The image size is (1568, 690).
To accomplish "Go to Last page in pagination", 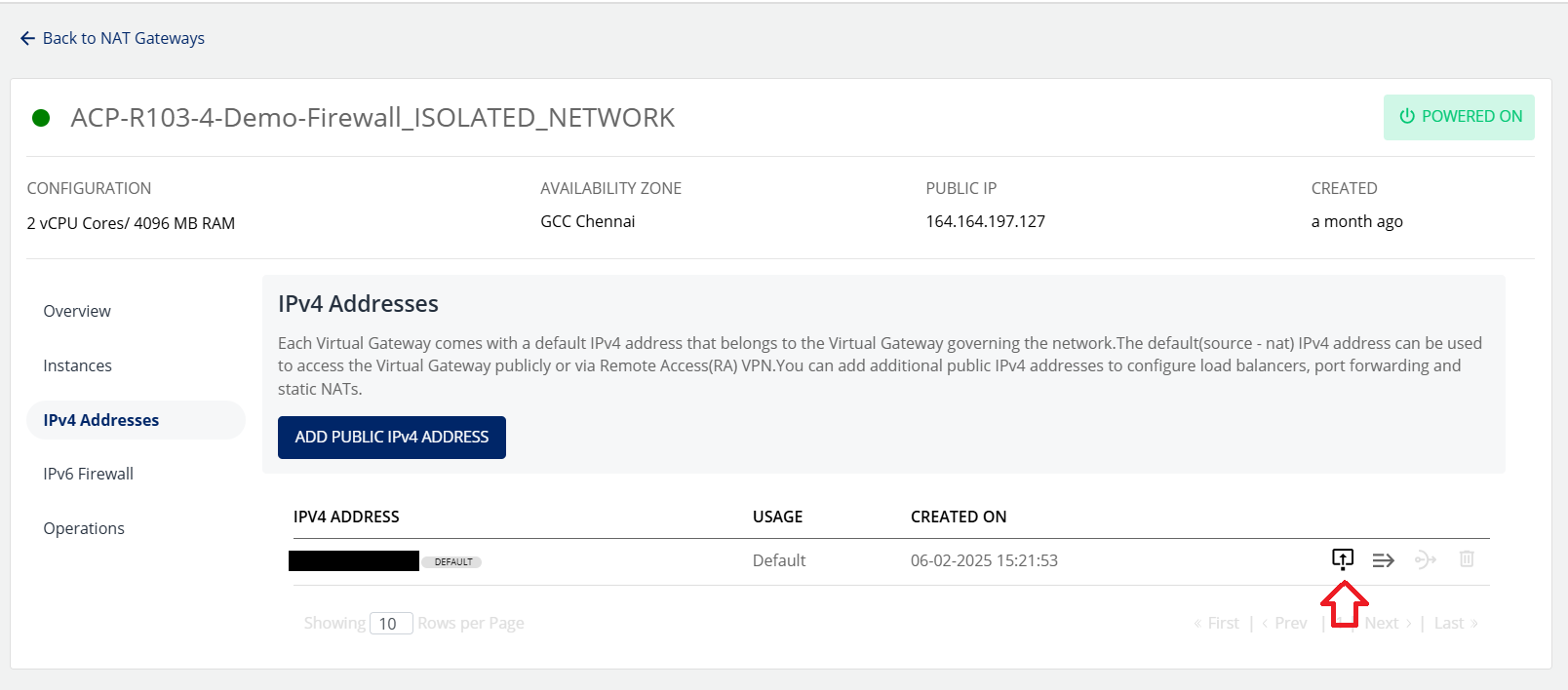I will pyautogui.click(x=1456, y=623).
